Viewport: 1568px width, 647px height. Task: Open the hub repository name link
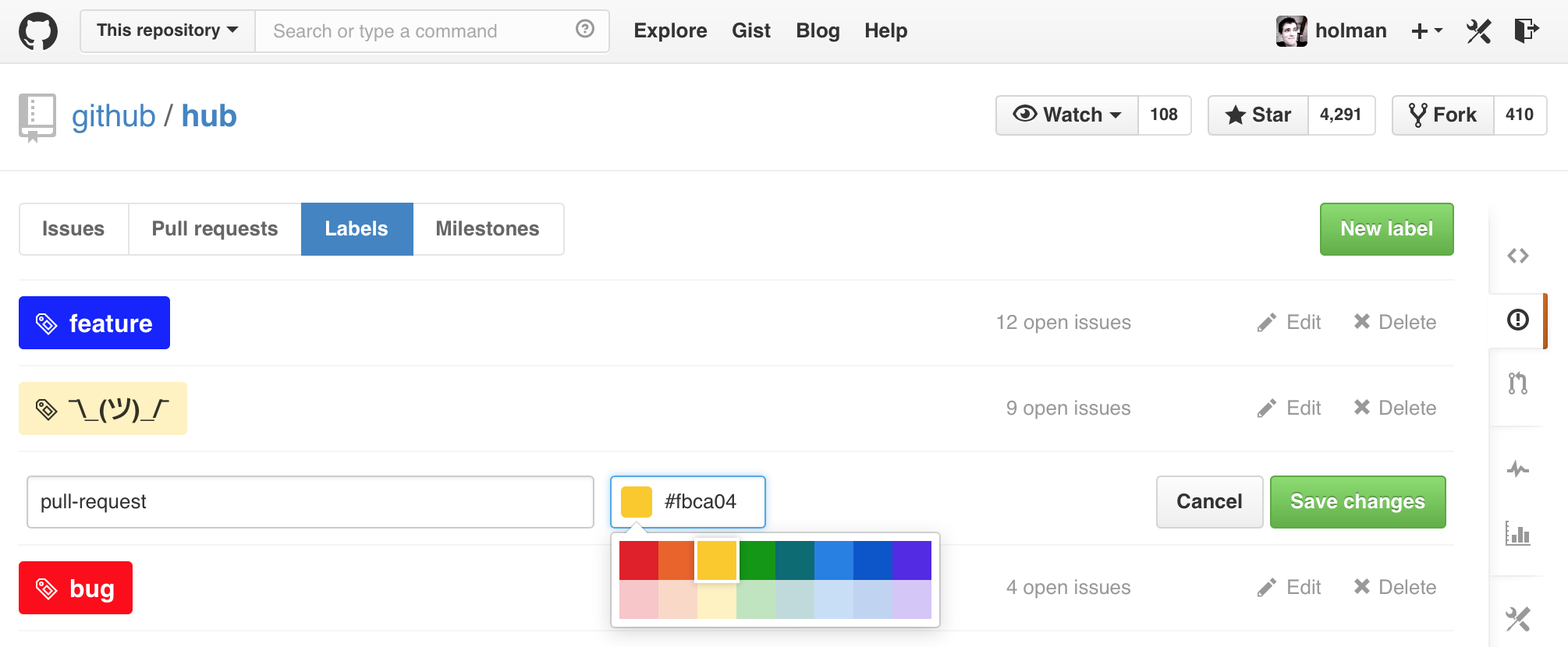209,116
